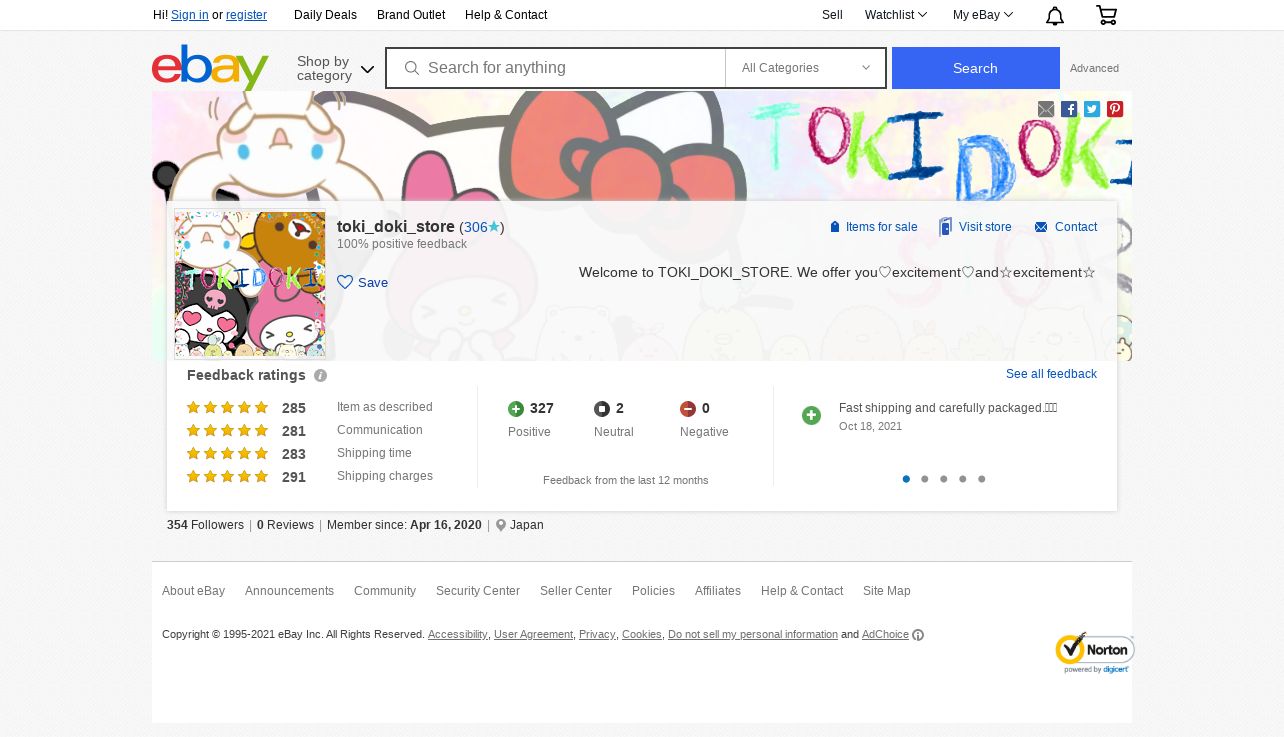Screen dimensions: 1284x737
Task: Open the Sell menu item
Action: [832, 15]
